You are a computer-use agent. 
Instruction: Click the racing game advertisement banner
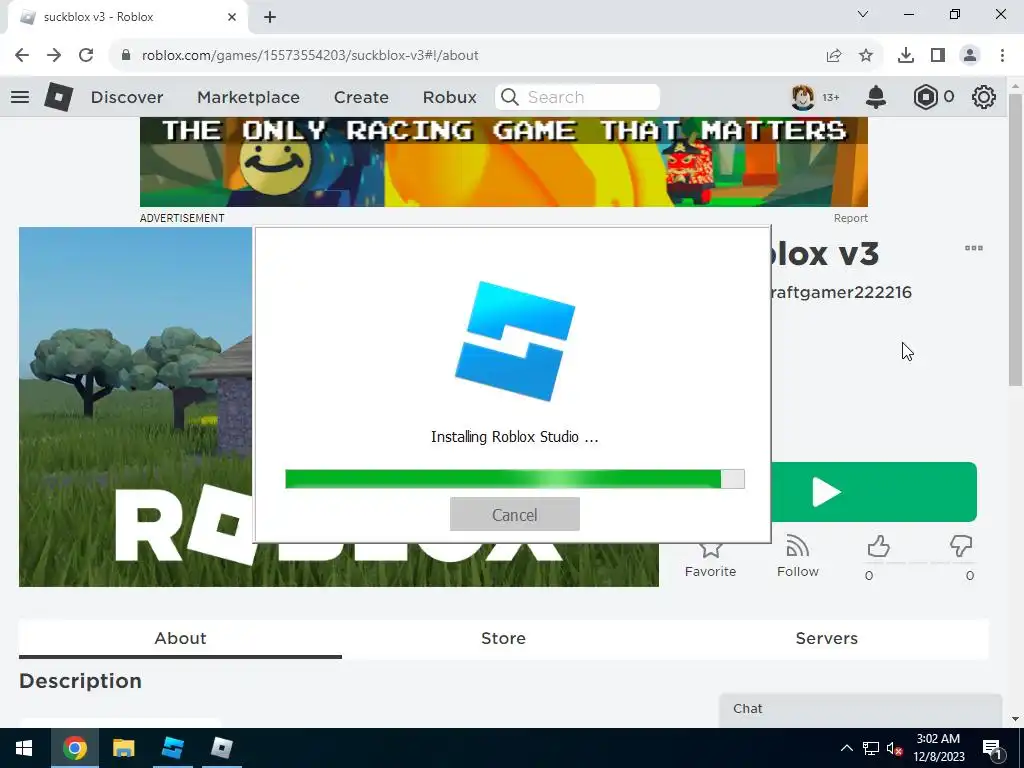pyautogui.click(x=504, y=162)
